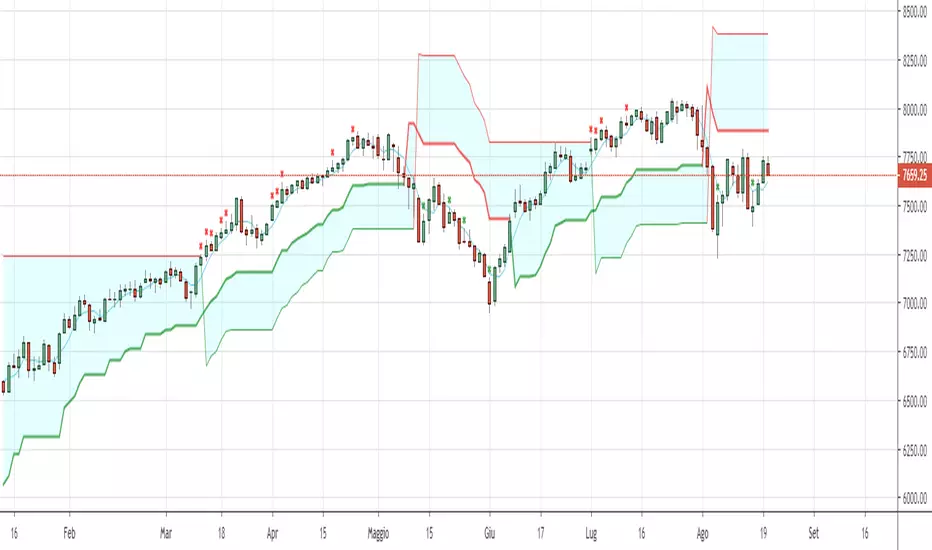Select the Apr date on the time axis
The height and width of the screenshot is (550, 932).
271,535
